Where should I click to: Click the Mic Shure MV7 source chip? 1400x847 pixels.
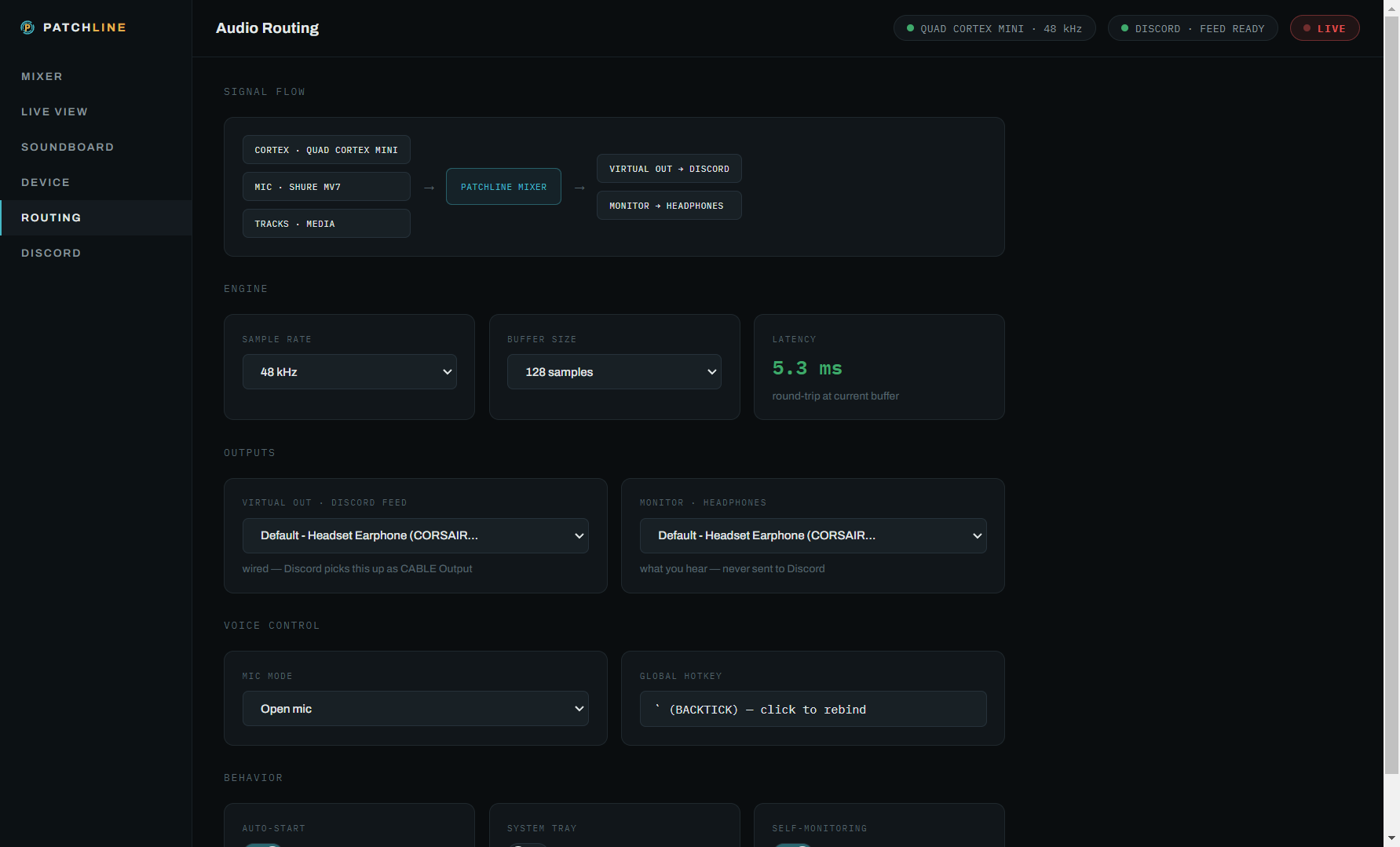pyautogui.click(x=326, y=187)
